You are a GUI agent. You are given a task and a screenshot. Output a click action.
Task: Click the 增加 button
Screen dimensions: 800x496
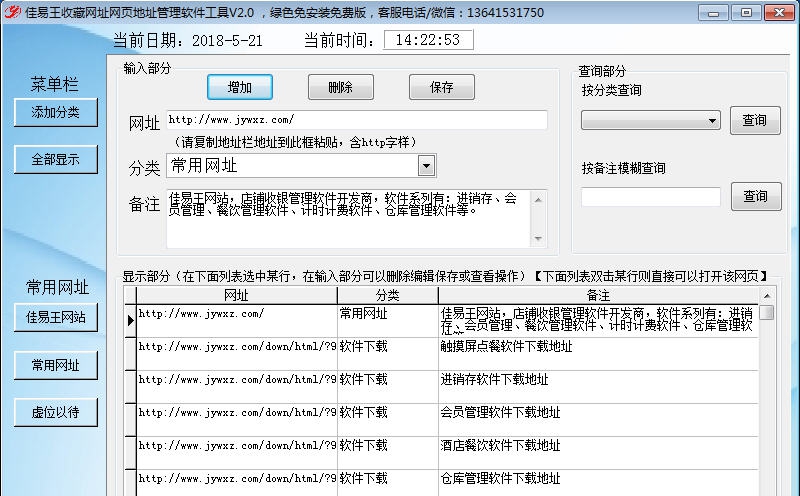[240, 87]
